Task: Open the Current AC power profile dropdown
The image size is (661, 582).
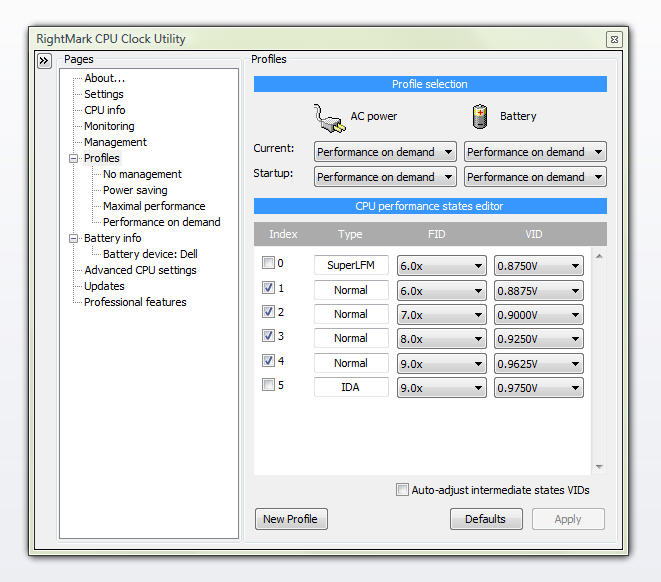Action: pyautogui.click(x=385, y=152)
